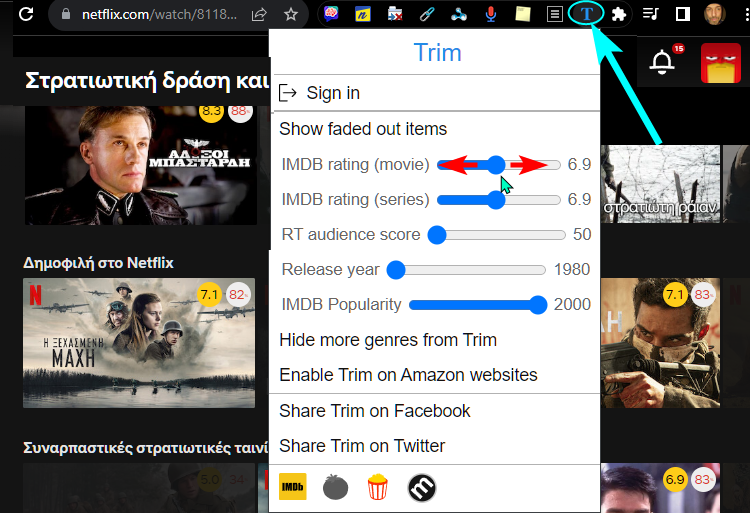Click the IMDB Popularity slider
Screen dimensions: 750x513
478,305
